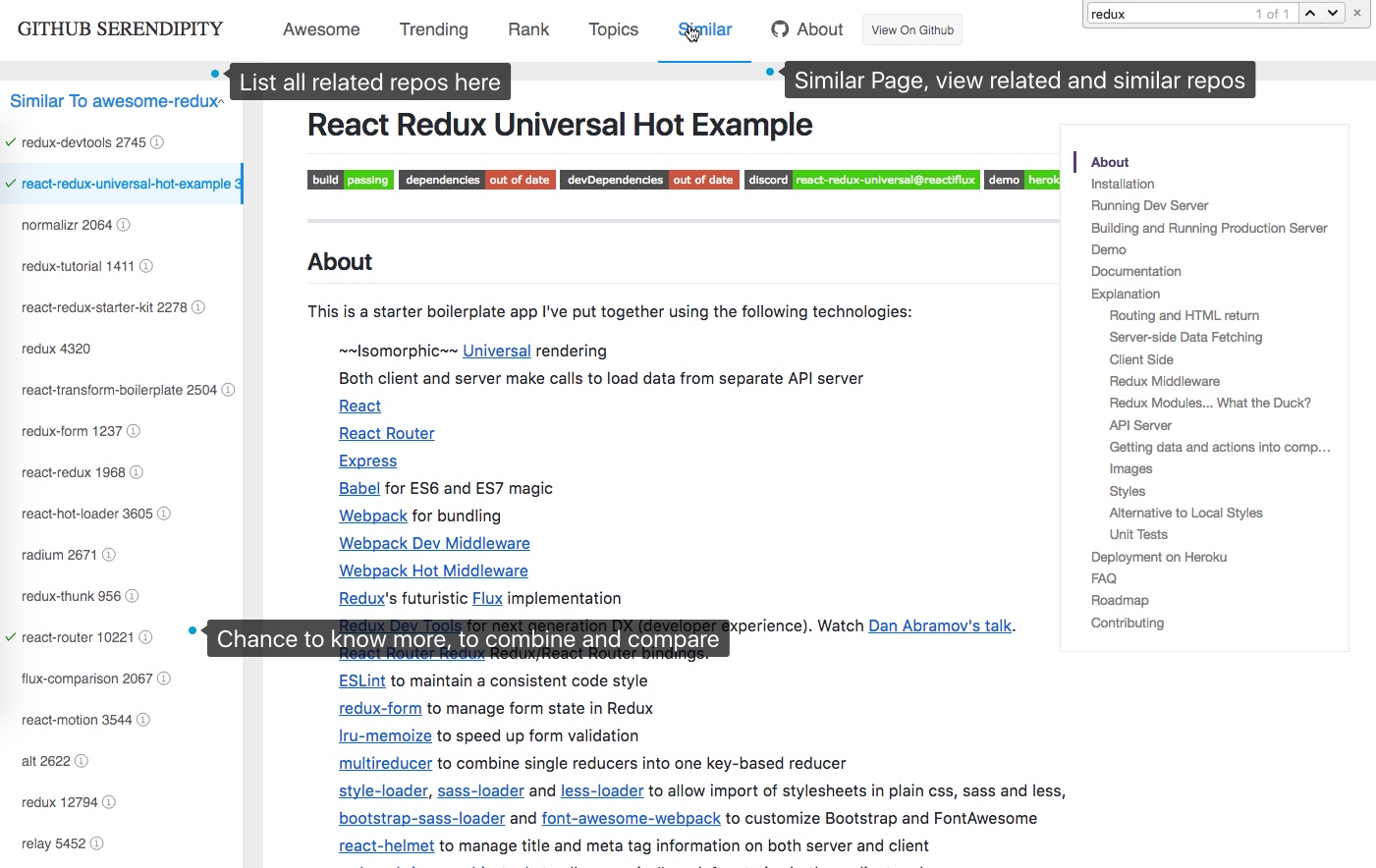The height and width of the screenshot is (868, 1376).
Task: Go to previous find match arrow
Action: [1310, 14]
